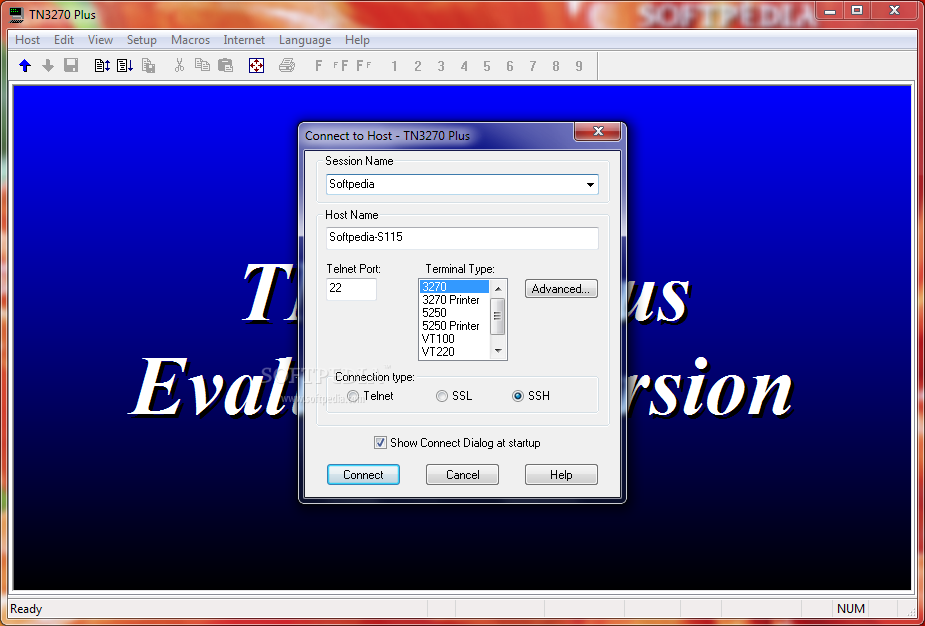
Task: Open the Language menu
Action: pyautogui.click(x=305, y=40)
